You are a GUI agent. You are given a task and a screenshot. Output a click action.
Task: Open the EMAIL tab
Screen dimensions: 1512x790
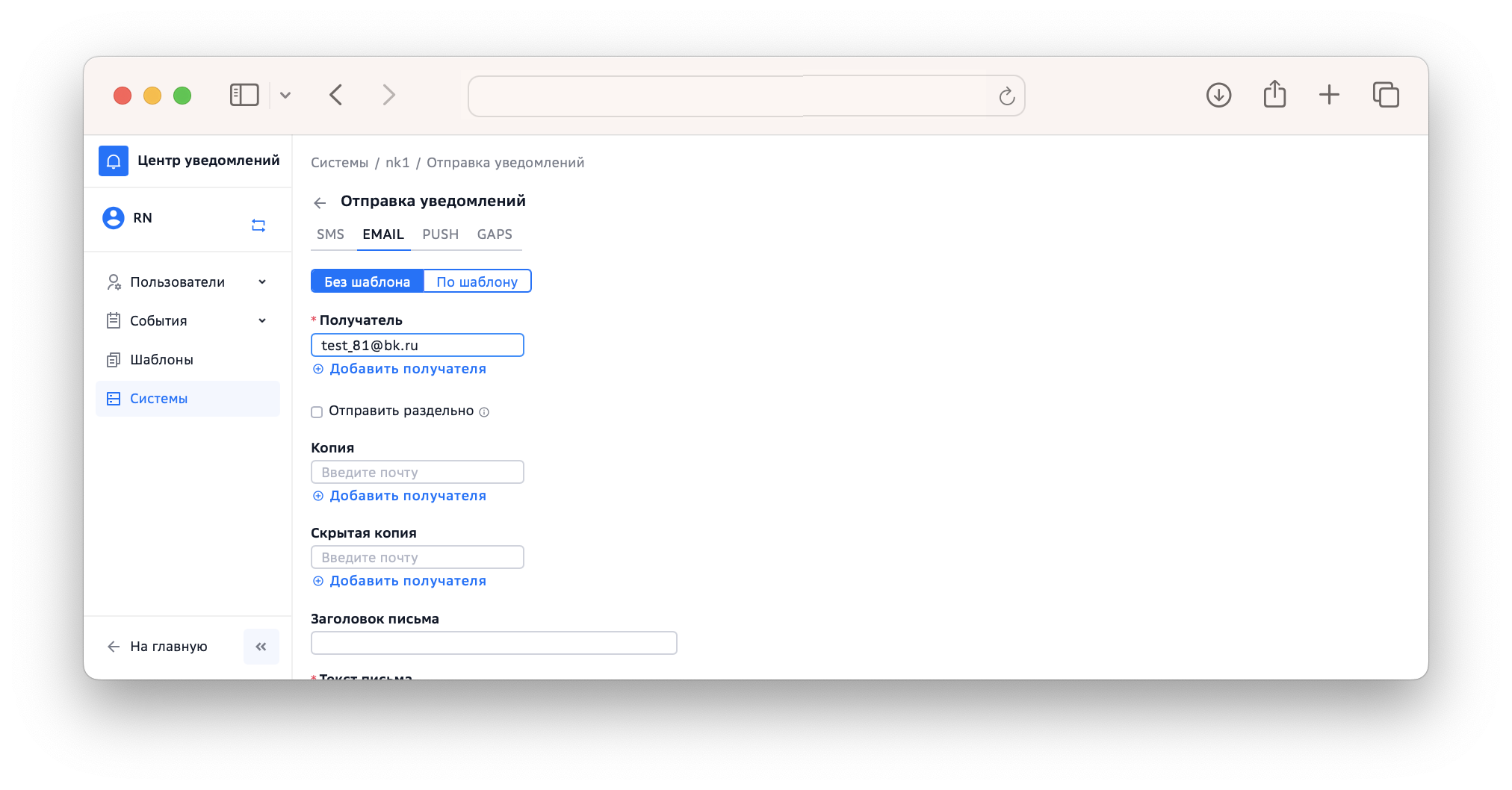pos(383,234)
